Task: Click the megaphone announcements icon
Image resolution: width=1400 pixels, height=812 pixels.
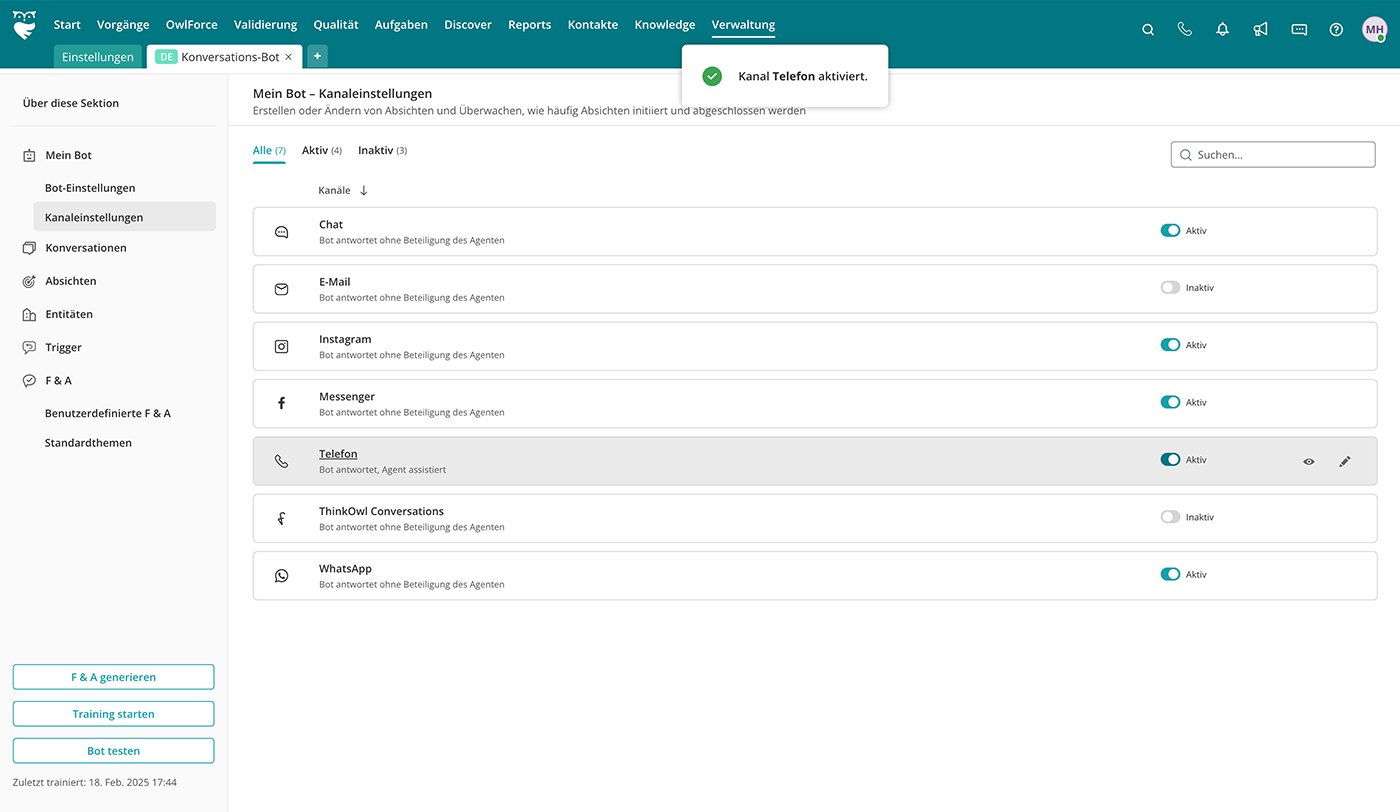Action: pos(1260,30)
